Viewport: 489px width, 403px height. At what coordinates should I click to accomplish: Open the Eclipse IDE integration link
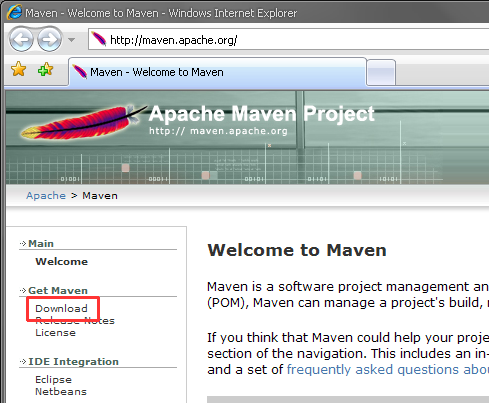[53, 380]
